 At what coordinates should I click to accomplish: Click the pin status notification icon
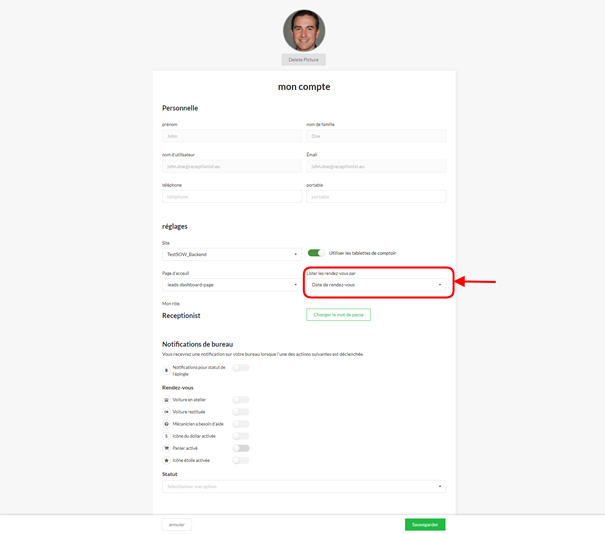tap(166, 370)
